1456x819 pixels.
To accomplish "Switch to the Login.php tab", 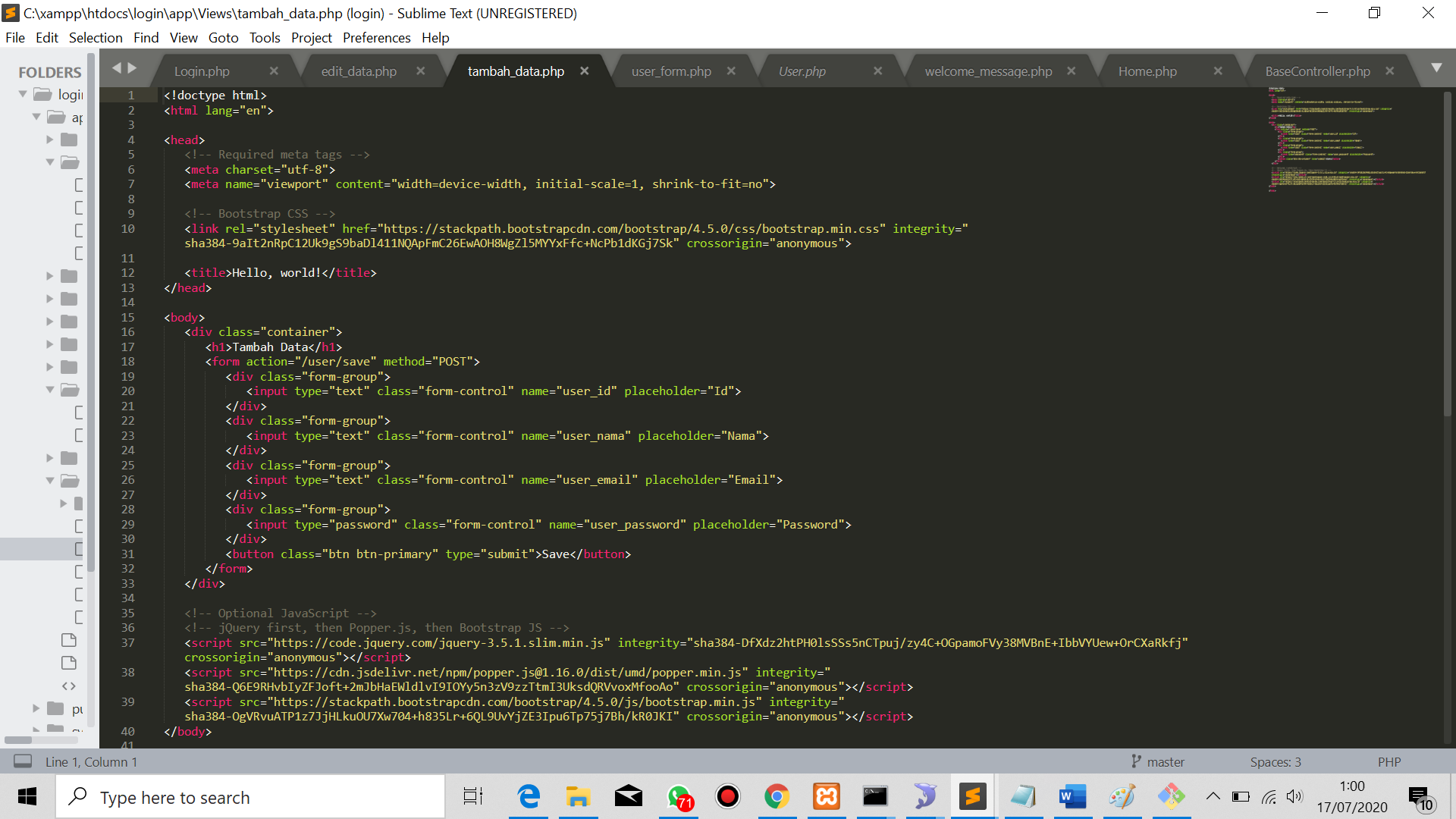I will (202, 71).
